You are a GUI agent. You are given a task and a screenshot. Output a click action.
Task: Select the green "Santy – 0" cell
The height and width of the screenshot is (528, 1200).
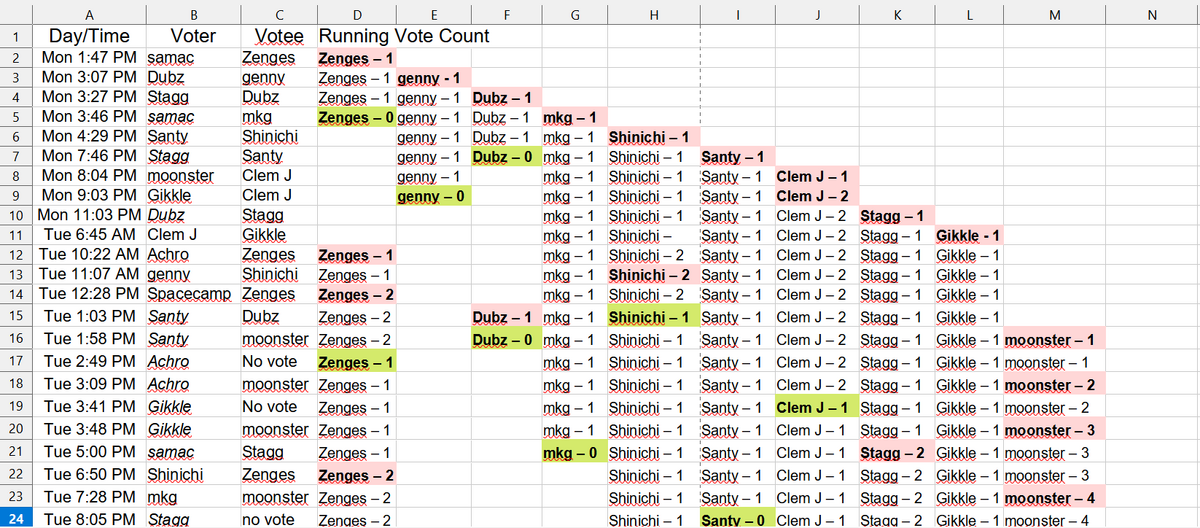735,519
